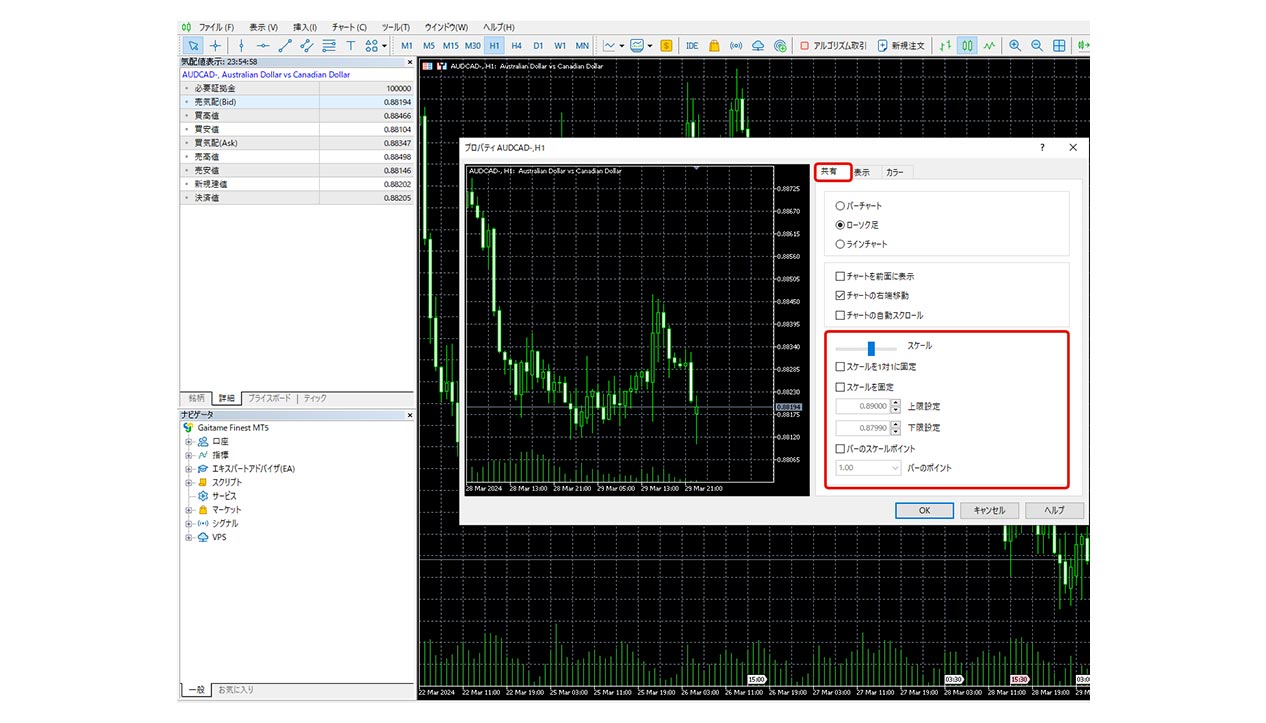Open the chart templates dropdown
The width and height of the screenshot is (1266, 723).
(641, 46)
